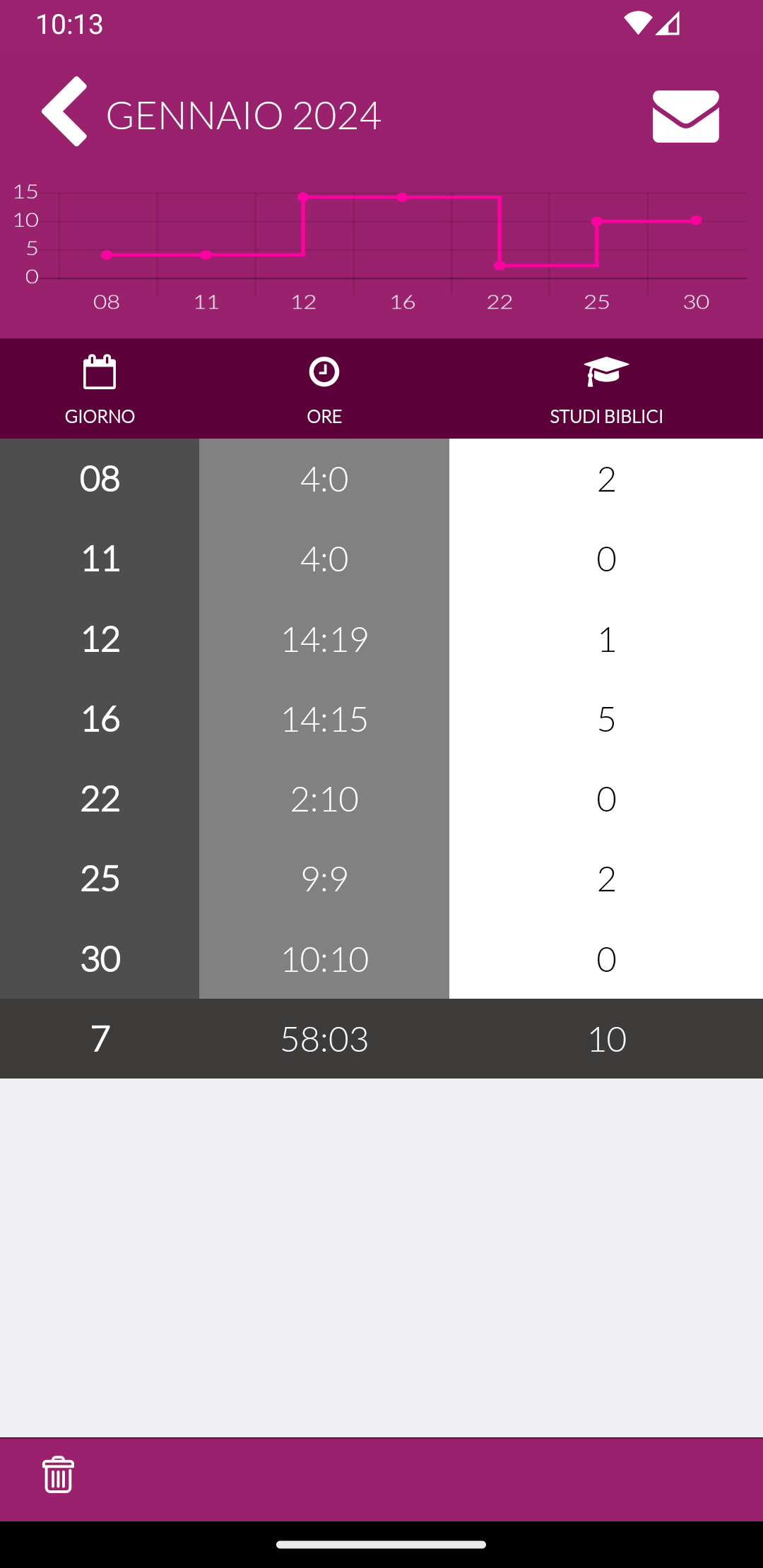Screen dimensions: 763x1568
Task: Tap the cellular signal status icon
Action: (x=668, y=23)
